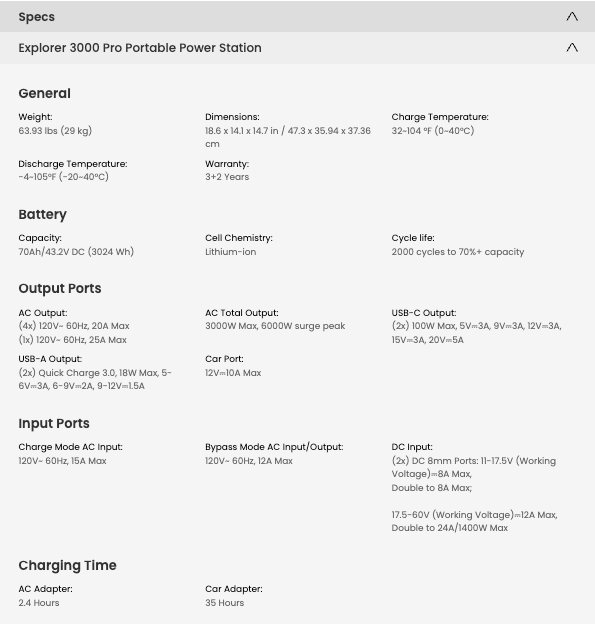
Task: Select the General section heading
Action: click(x=45, y=93)
